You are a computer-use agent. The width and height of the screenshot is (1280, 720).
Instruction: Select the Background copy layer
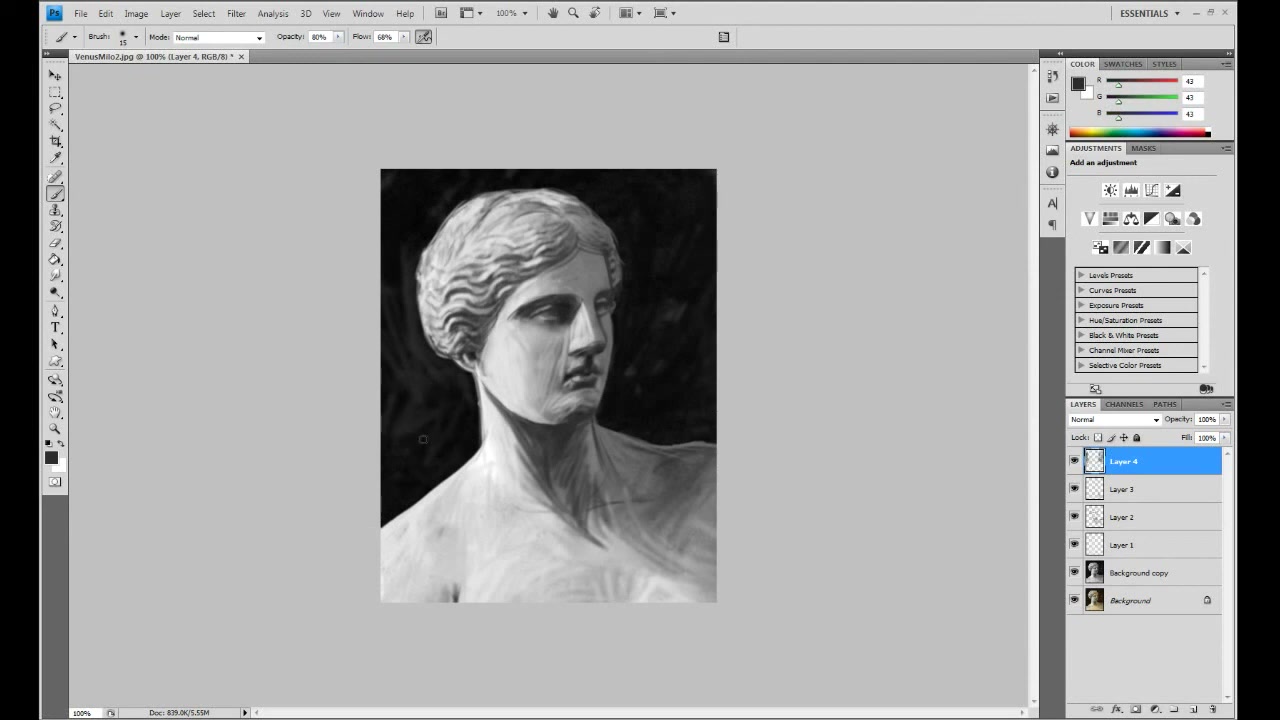tap(1144, 573)
